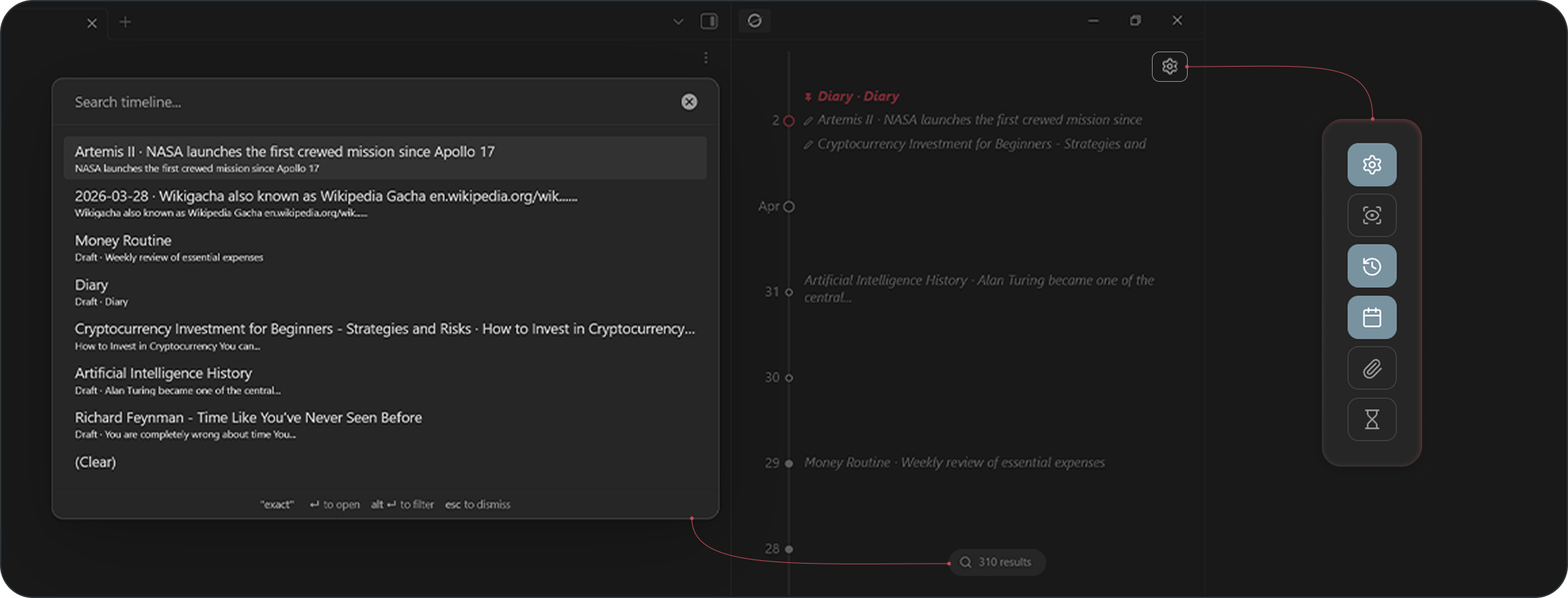Expand the tab list chevron dropdown
Screen dimensions: 1568x598
click(678, 22)
